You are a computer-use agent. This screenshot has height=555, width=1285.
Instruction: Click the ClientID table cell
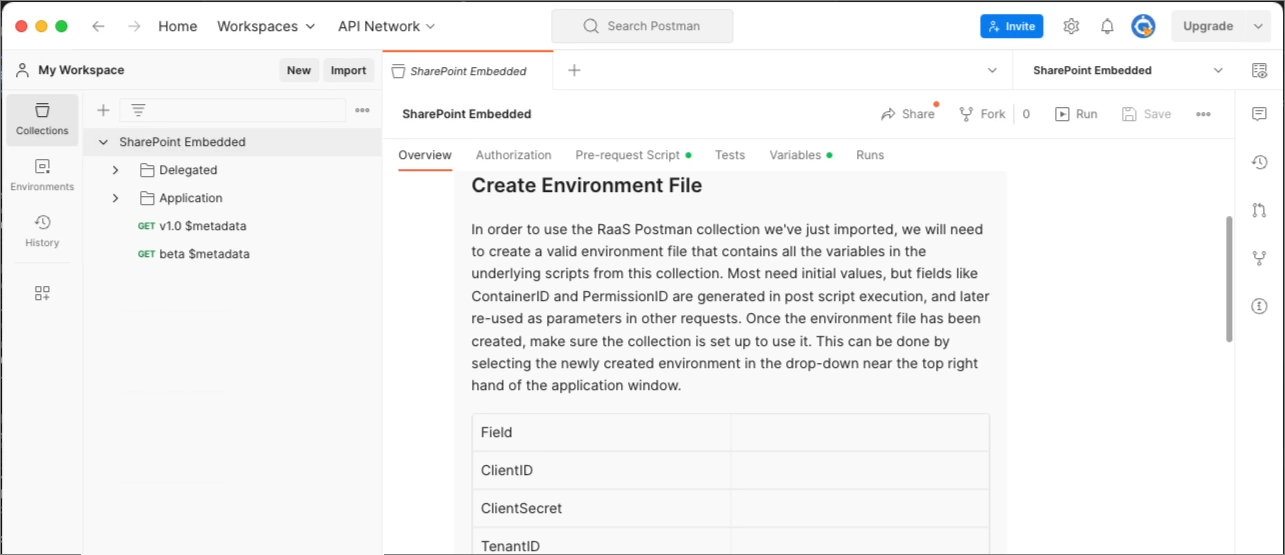point(601,470)
